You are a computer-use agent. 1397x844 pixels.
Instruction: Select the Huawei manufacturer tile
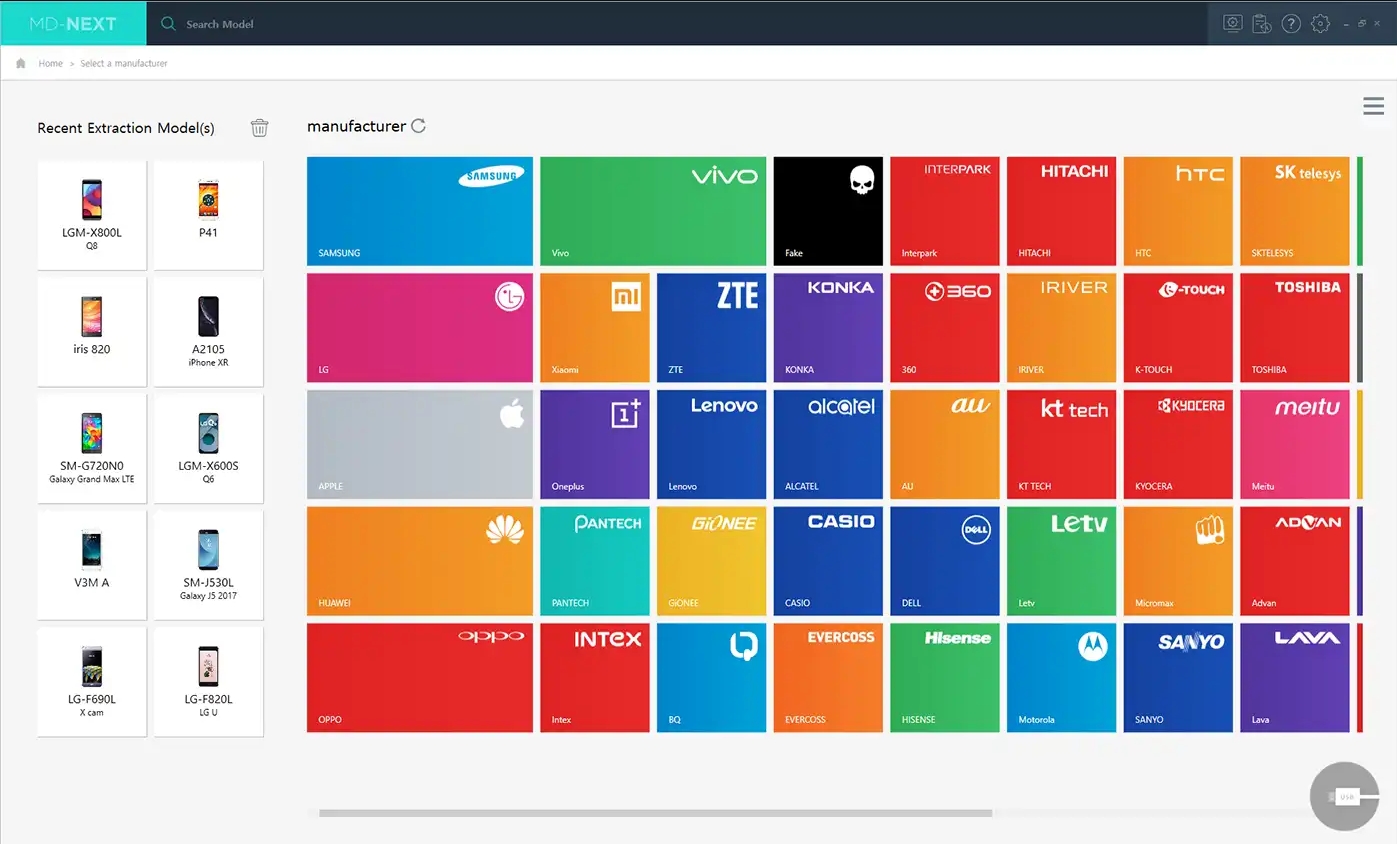point(419,561)
